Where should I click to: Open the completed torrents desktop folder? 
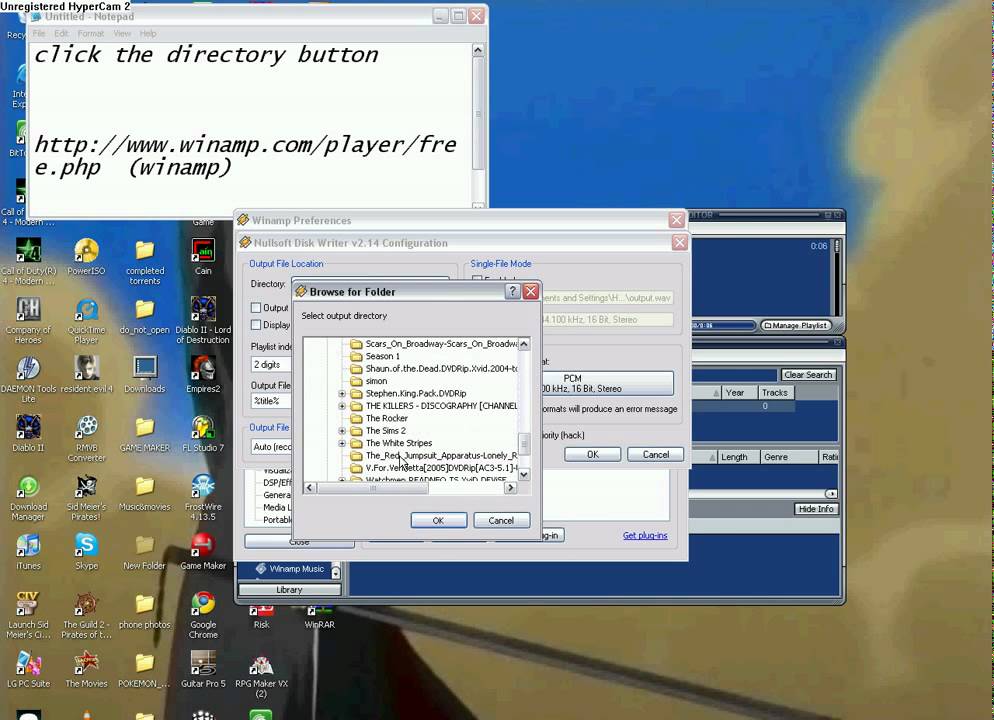pyautogui.click(x=145, y=261)
